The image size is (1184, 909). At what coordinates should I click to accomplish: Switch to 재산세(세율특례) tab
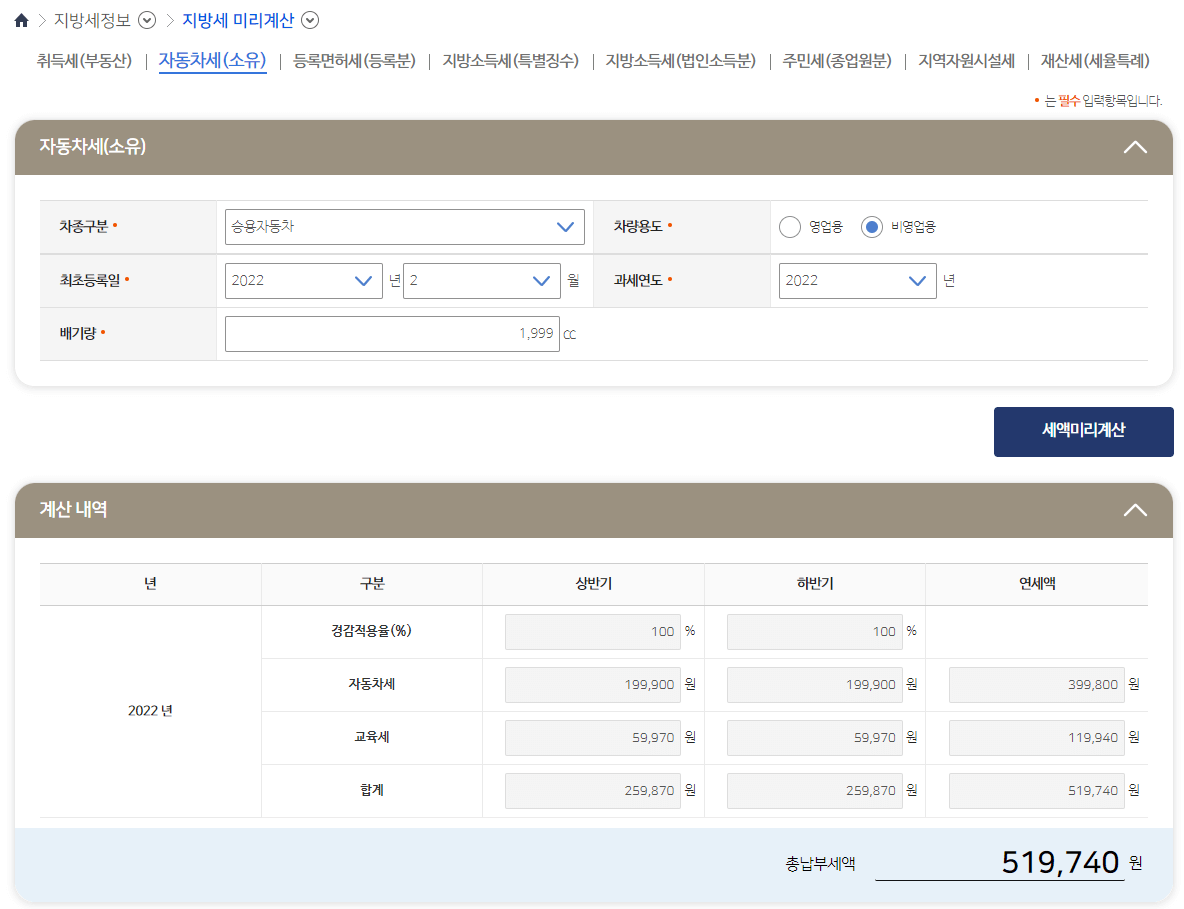click(x=1095, y=60)
